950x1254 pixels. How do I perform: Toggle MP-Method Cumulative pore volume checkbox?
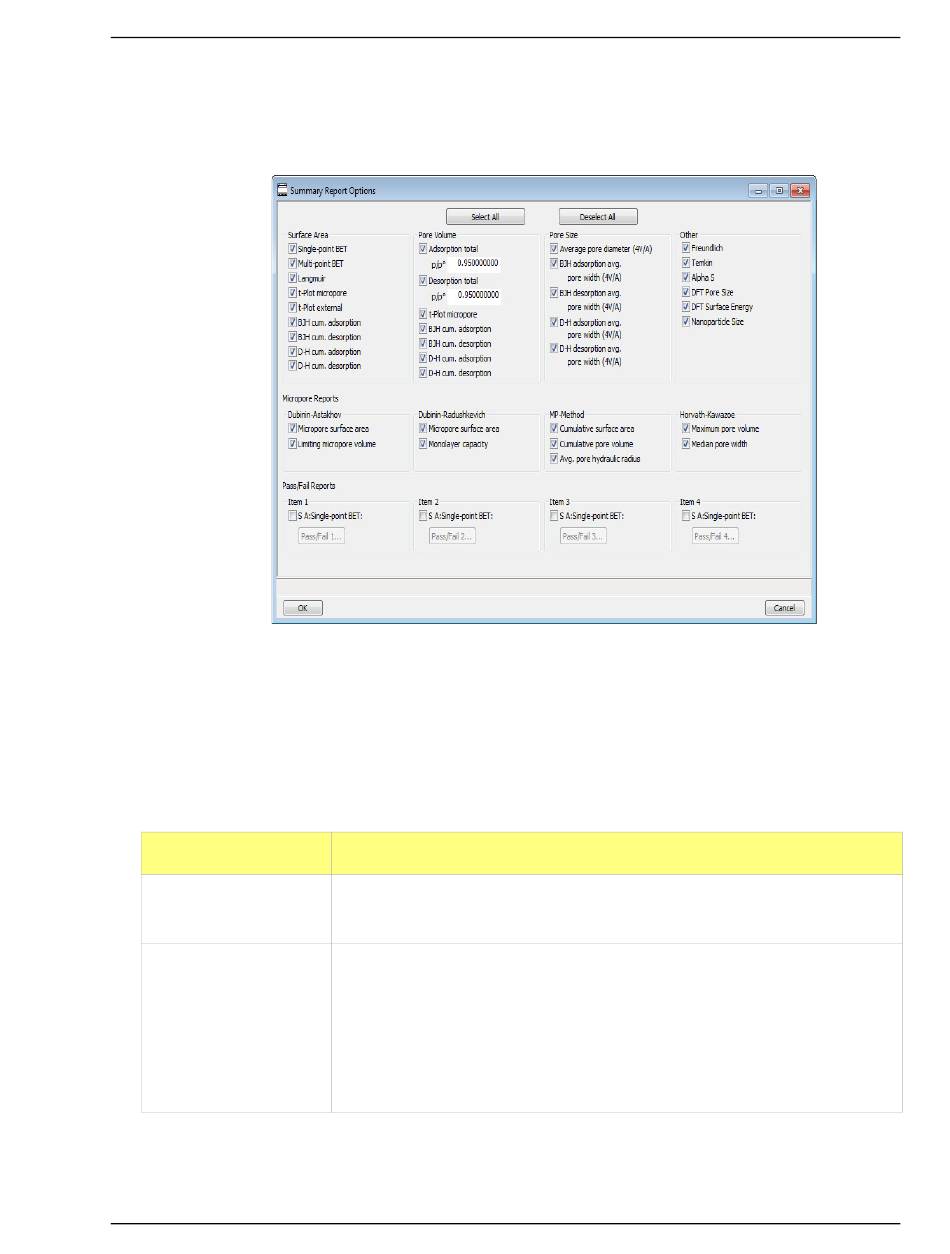[554, 444]
